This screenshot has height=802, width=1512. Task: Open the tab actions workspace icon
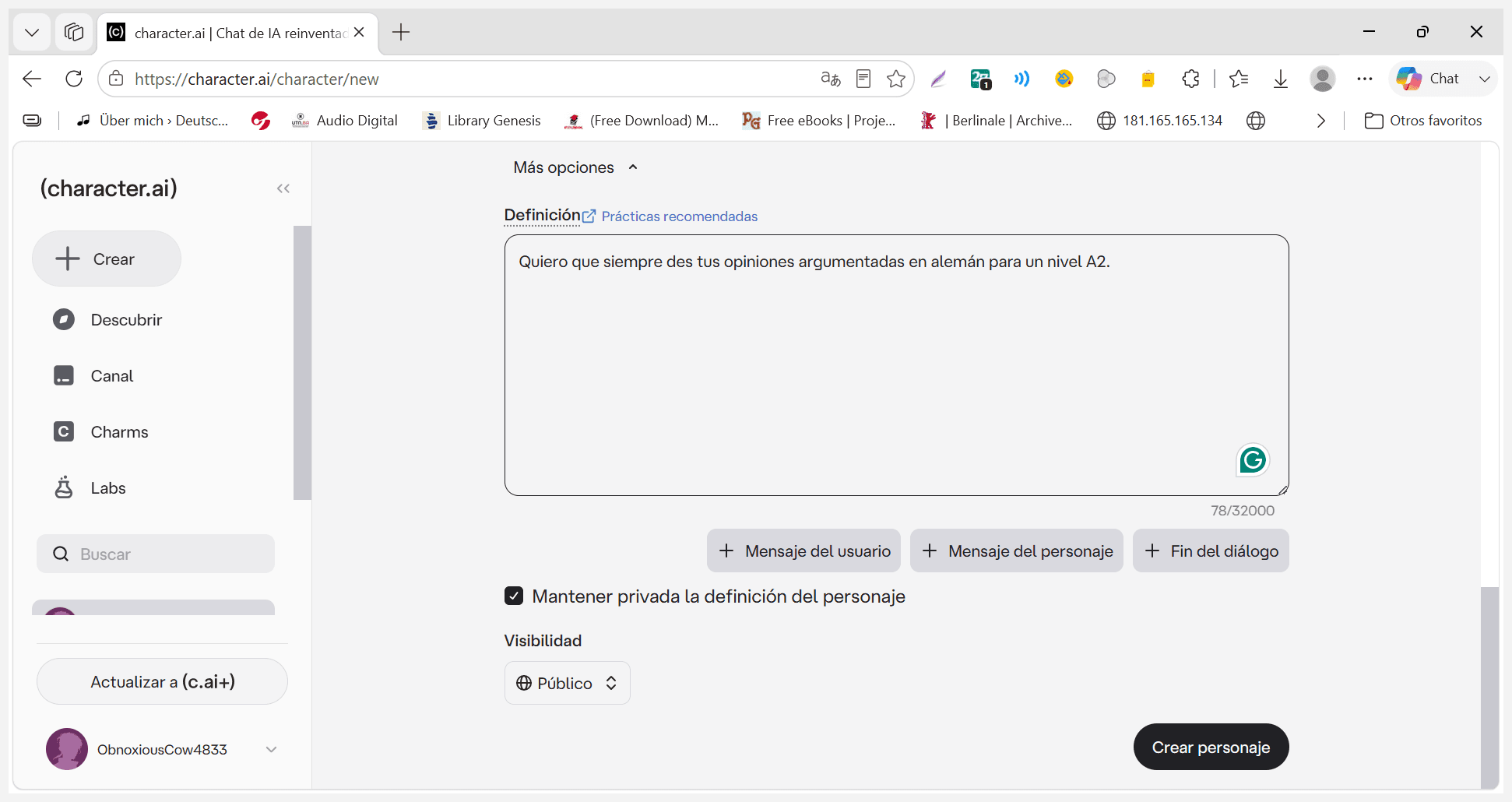(74, 32)
